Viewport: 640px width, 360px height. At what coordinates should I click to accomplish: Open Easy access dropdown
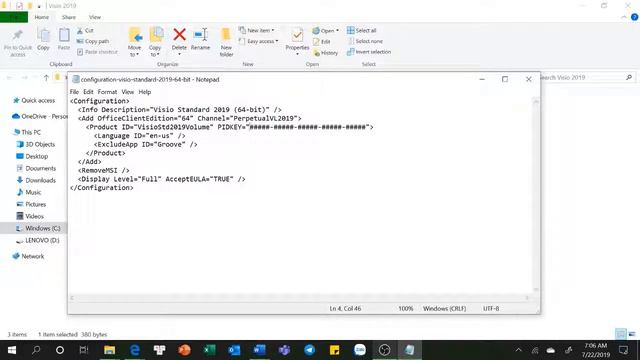(258, 41)
